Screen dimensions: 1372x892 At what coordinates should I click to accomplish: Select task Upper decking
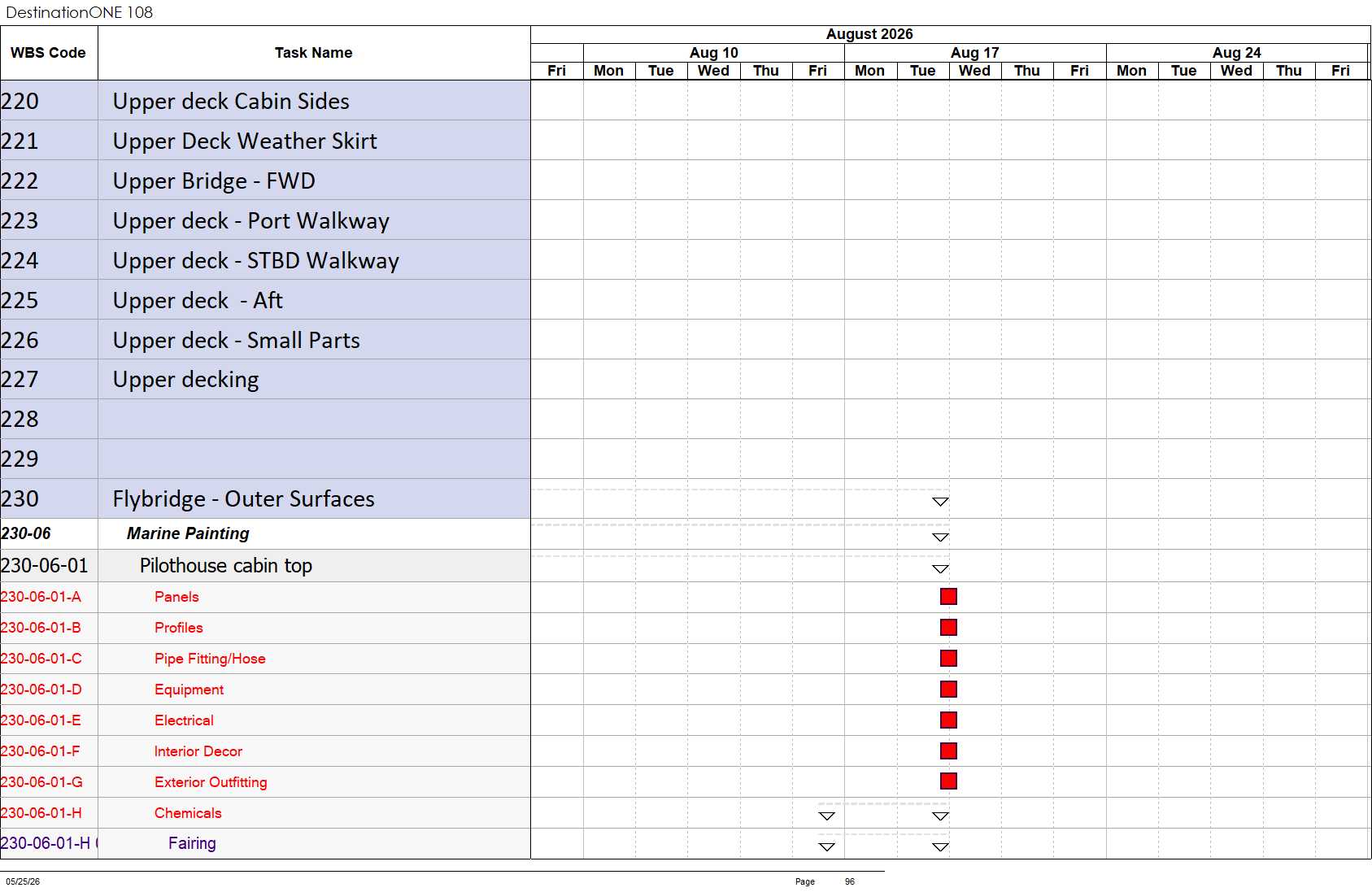point(185,380)
